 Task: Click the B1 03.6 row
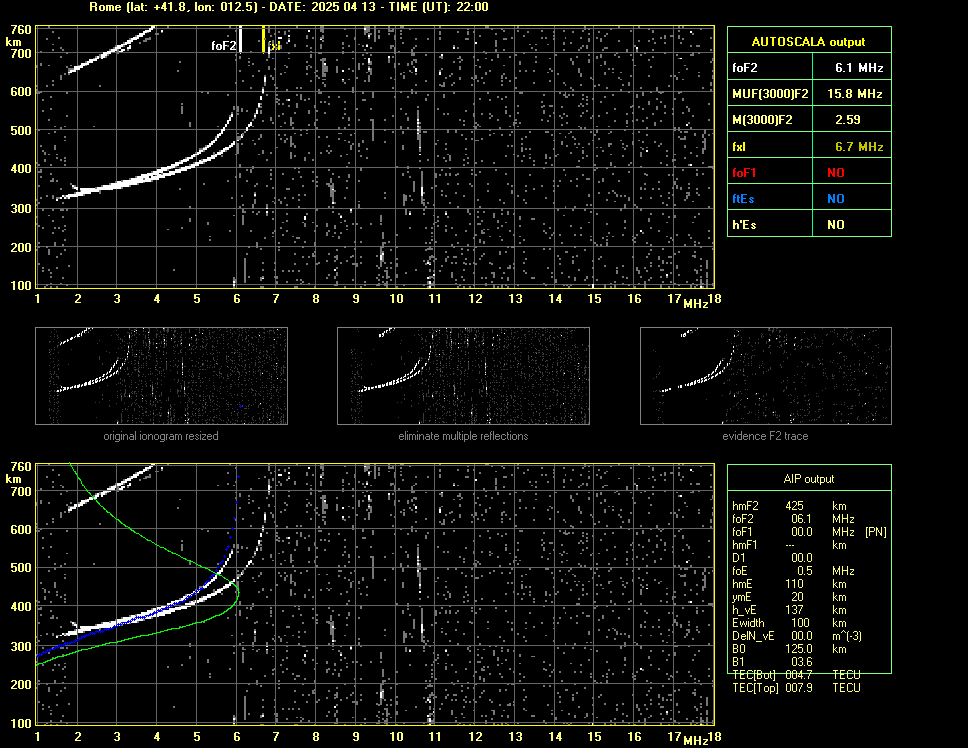pyautogui.click(x=772, y=662)
